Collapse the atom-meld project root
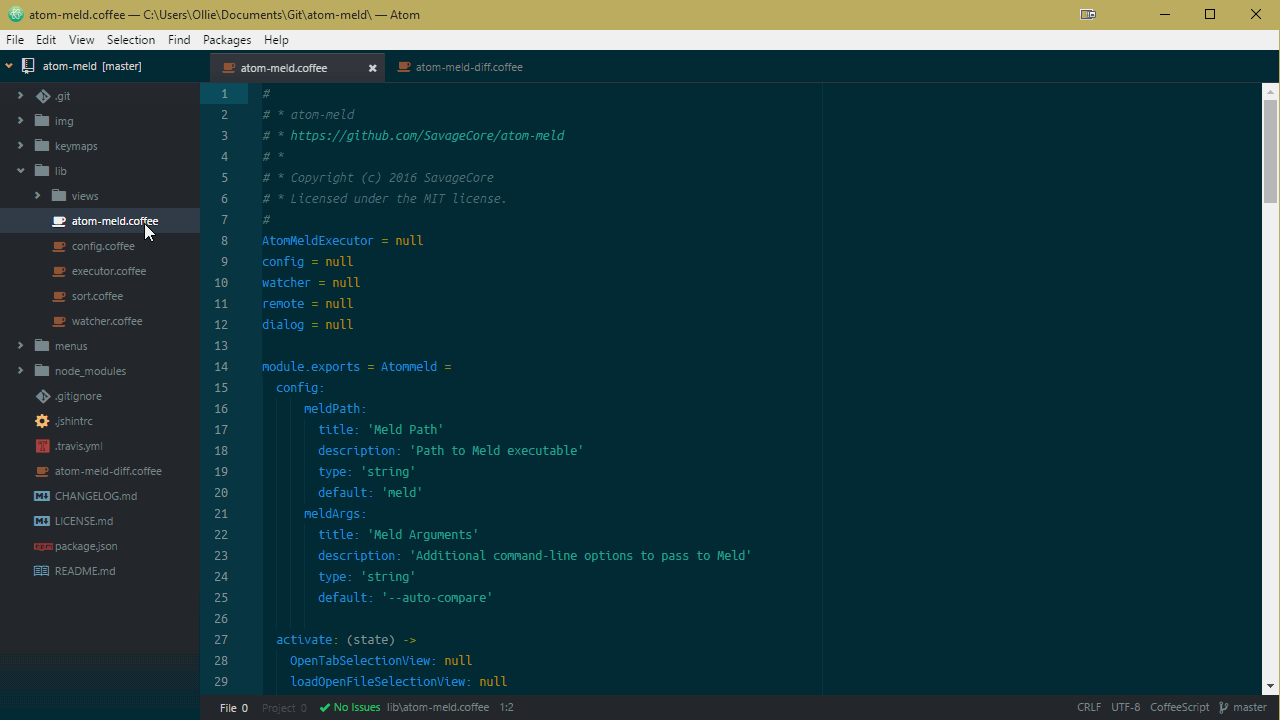 pos(9,66)
